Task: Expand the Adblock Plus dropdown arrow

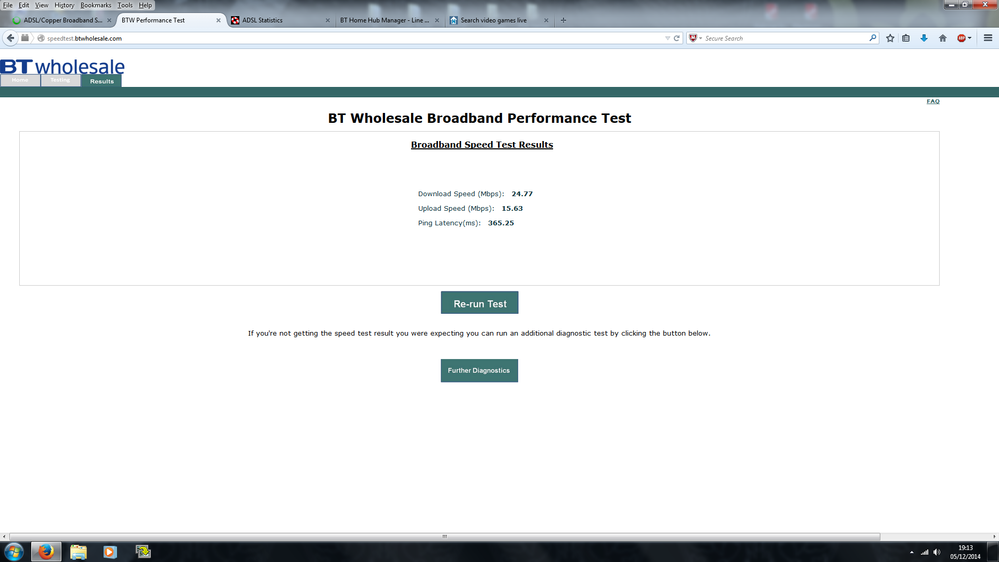Action: (970, 38)
